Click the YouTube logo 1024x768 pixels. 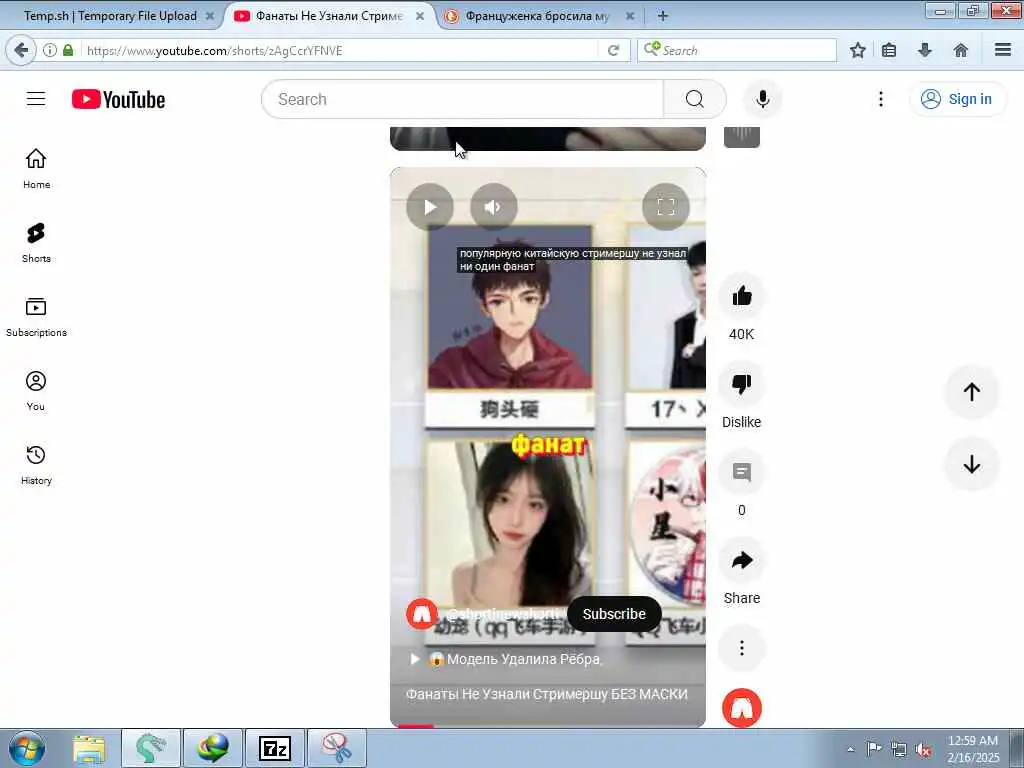pyautogui.click(x=118, y=99)
